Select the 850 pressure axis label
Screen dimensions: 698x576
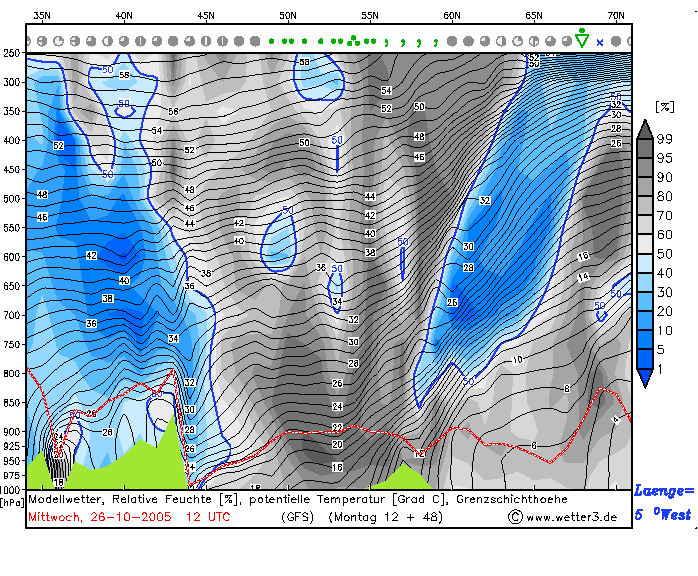12,402
